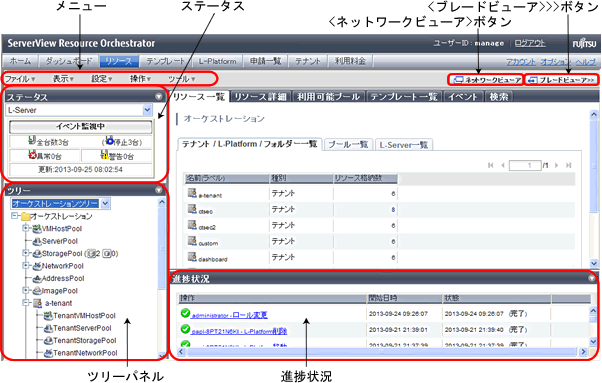Click the 異常0台 error status icon
602x383 pixels.
click(32, 155)
